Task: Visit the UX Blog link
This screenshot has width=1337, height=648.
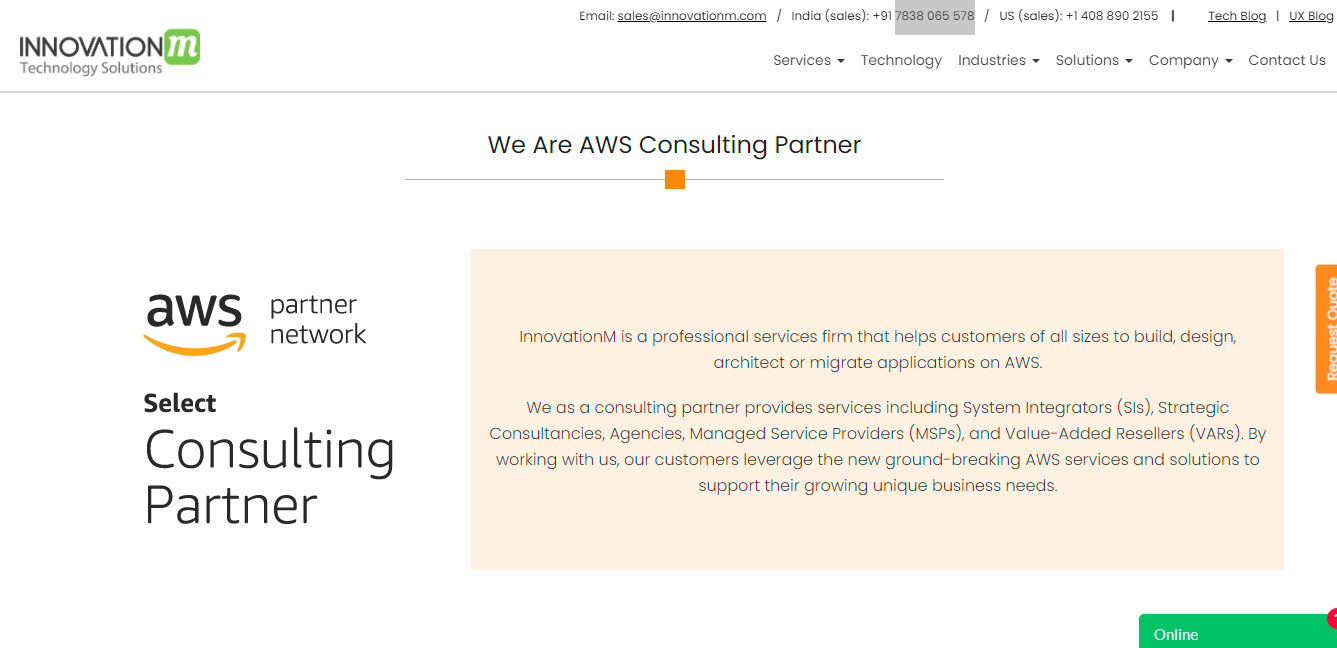Action: tap(1310, 16)
